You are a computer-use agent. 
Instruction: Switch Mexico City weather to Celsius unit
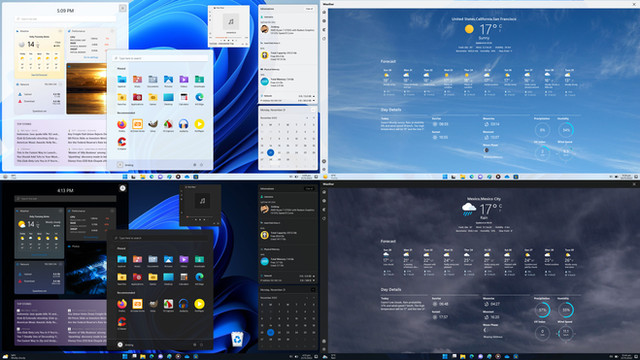click(x=500, y=205)
